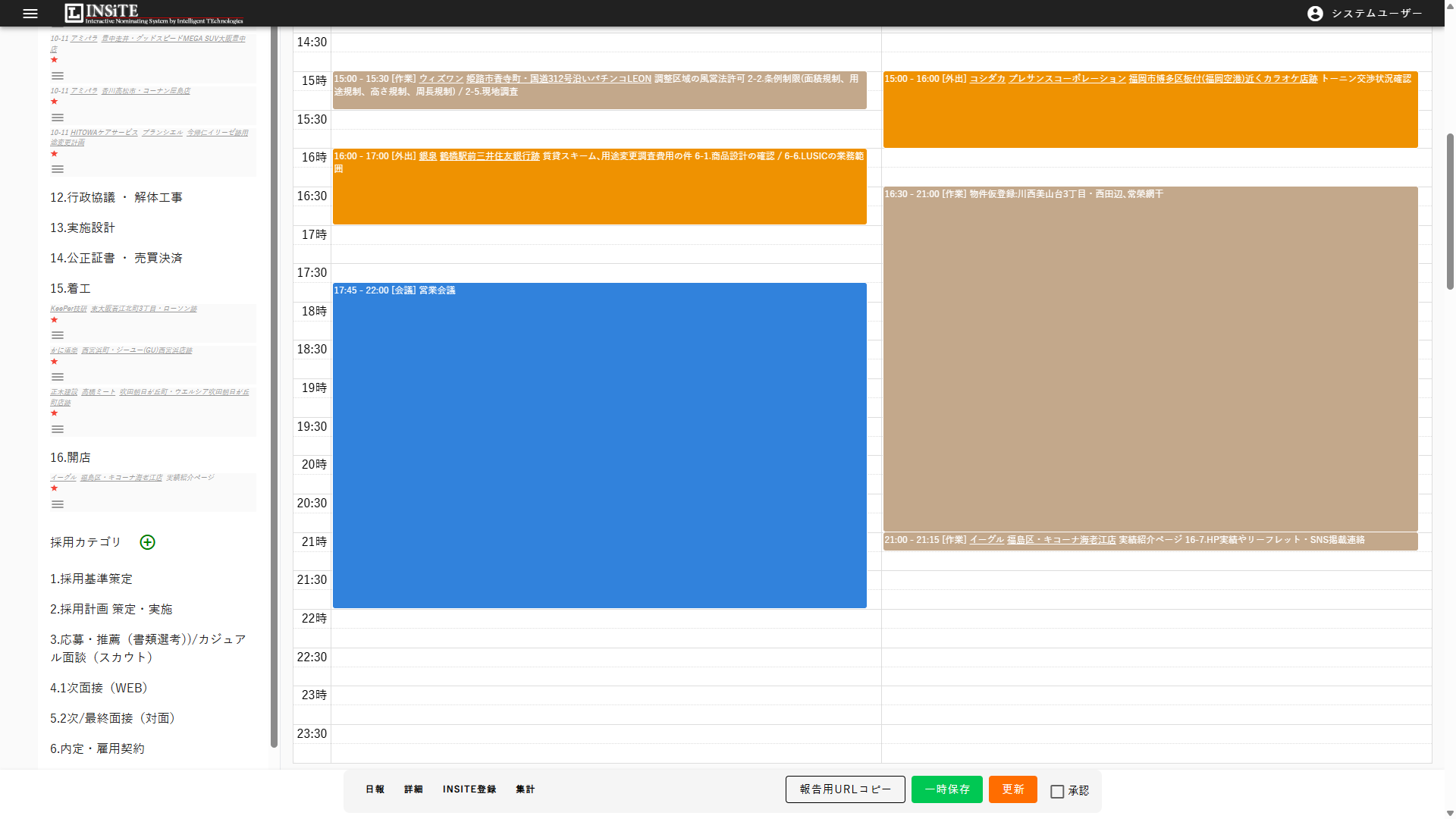Select the 16:30-21:00 物件仮登録 event block

[x=1150, y=359]
